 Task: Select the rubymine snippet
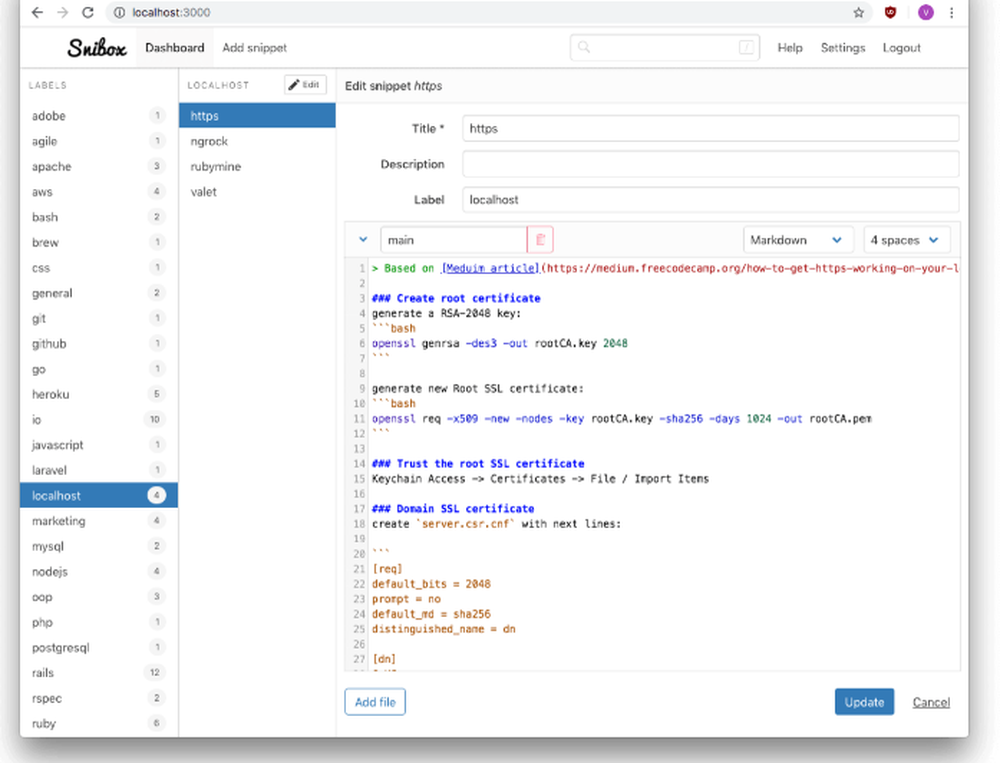(x=257, y=167)
